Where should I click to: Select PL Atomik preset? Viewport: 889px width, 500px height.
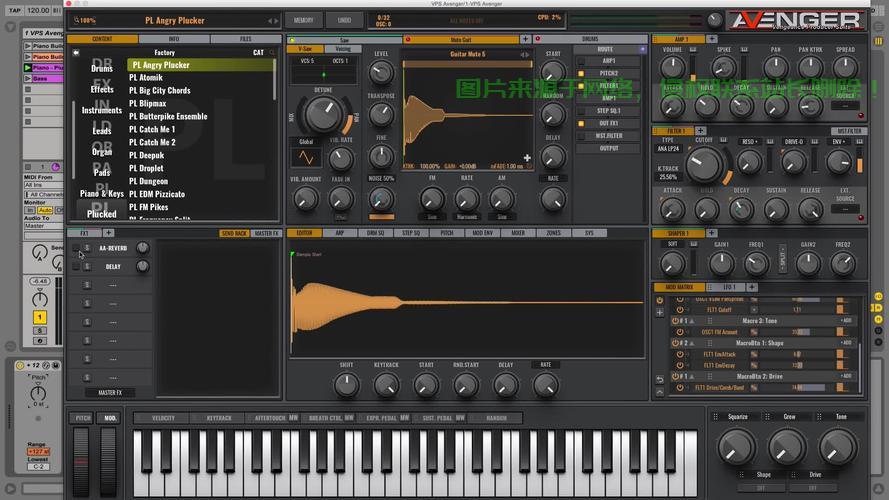146,78
